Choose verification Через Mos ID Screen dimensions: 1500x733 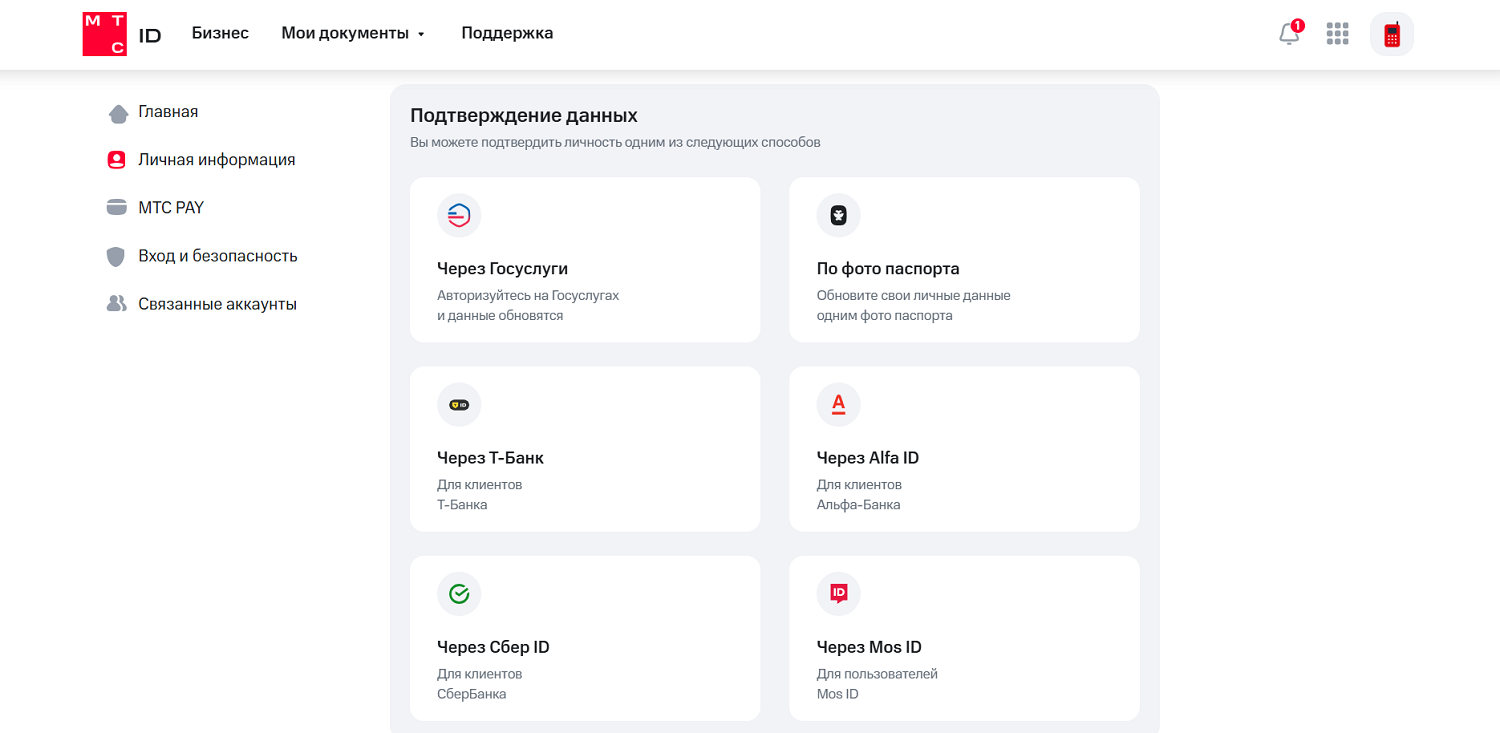(x=964, y=638)
